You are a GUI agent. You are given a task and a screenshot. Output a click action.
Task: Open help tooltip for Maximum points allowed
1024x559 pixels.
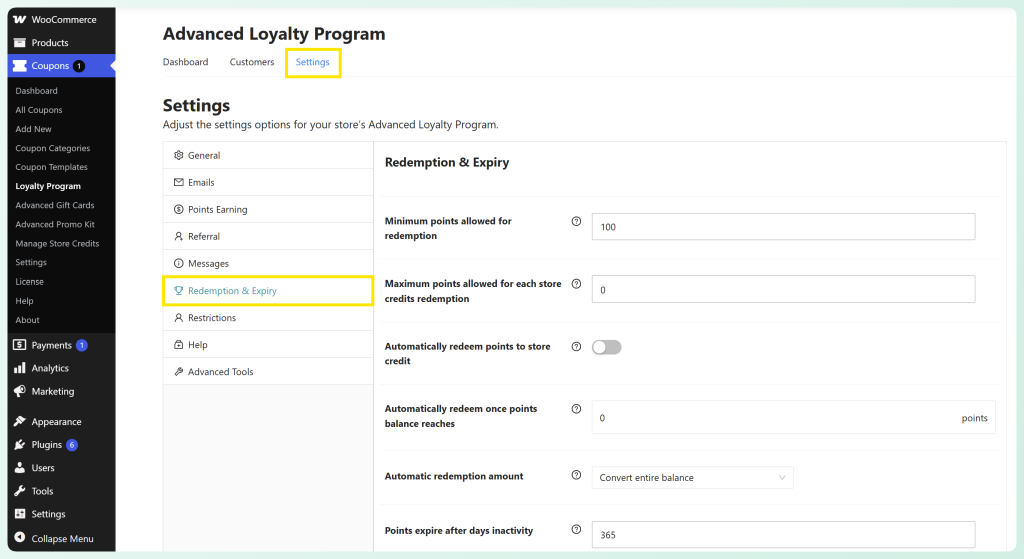pos(576,284)
